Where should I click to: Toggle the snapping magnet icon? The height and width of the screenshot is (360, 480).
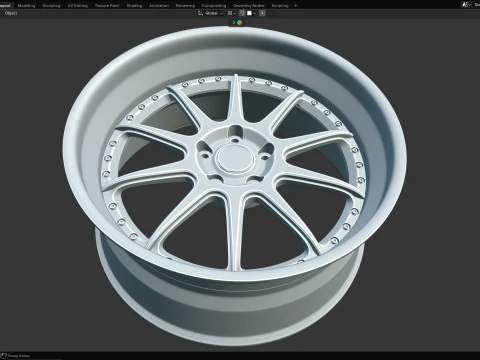coord(242,13)
